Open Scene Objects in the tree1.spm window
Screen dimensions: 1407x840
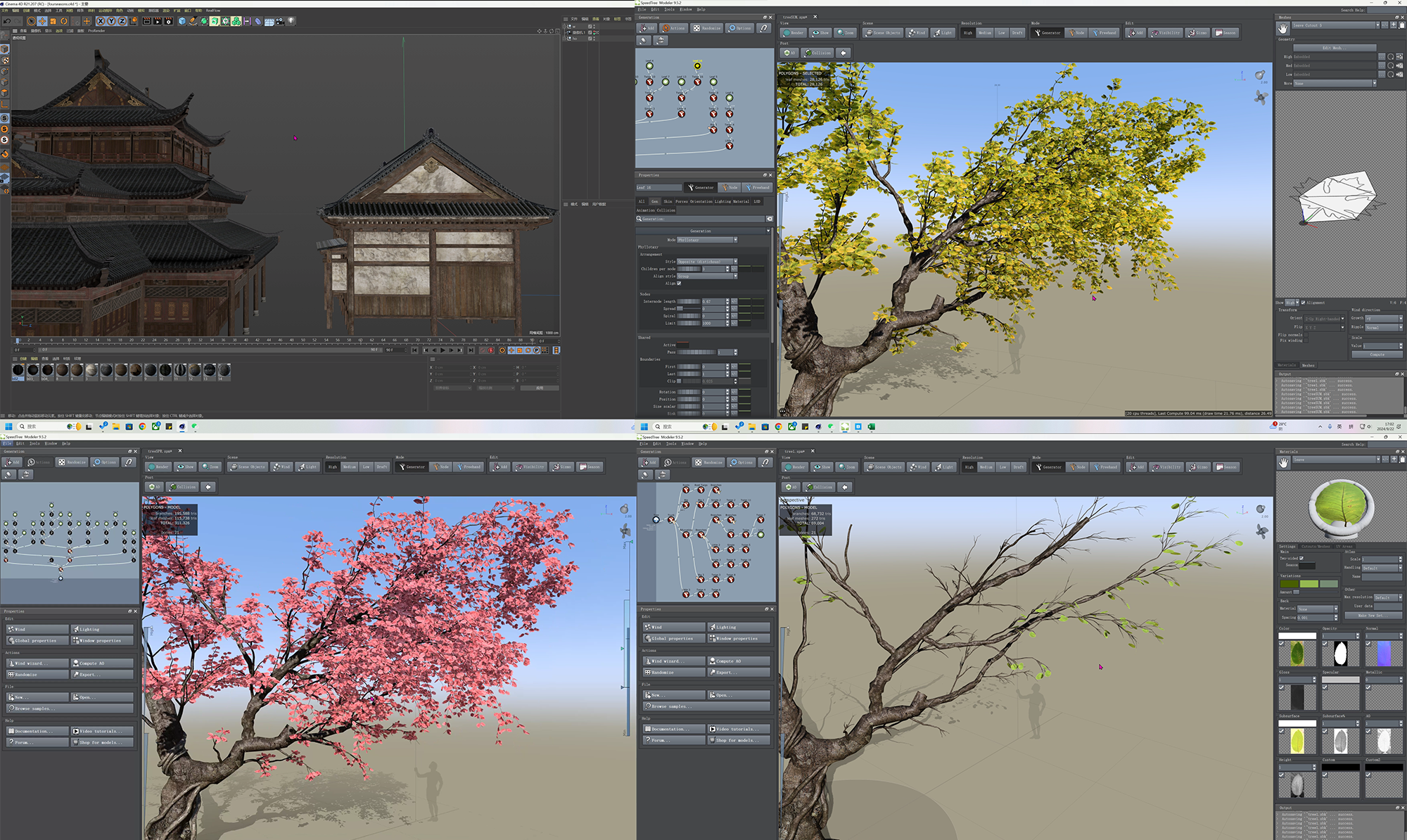(x=884, y=466)
